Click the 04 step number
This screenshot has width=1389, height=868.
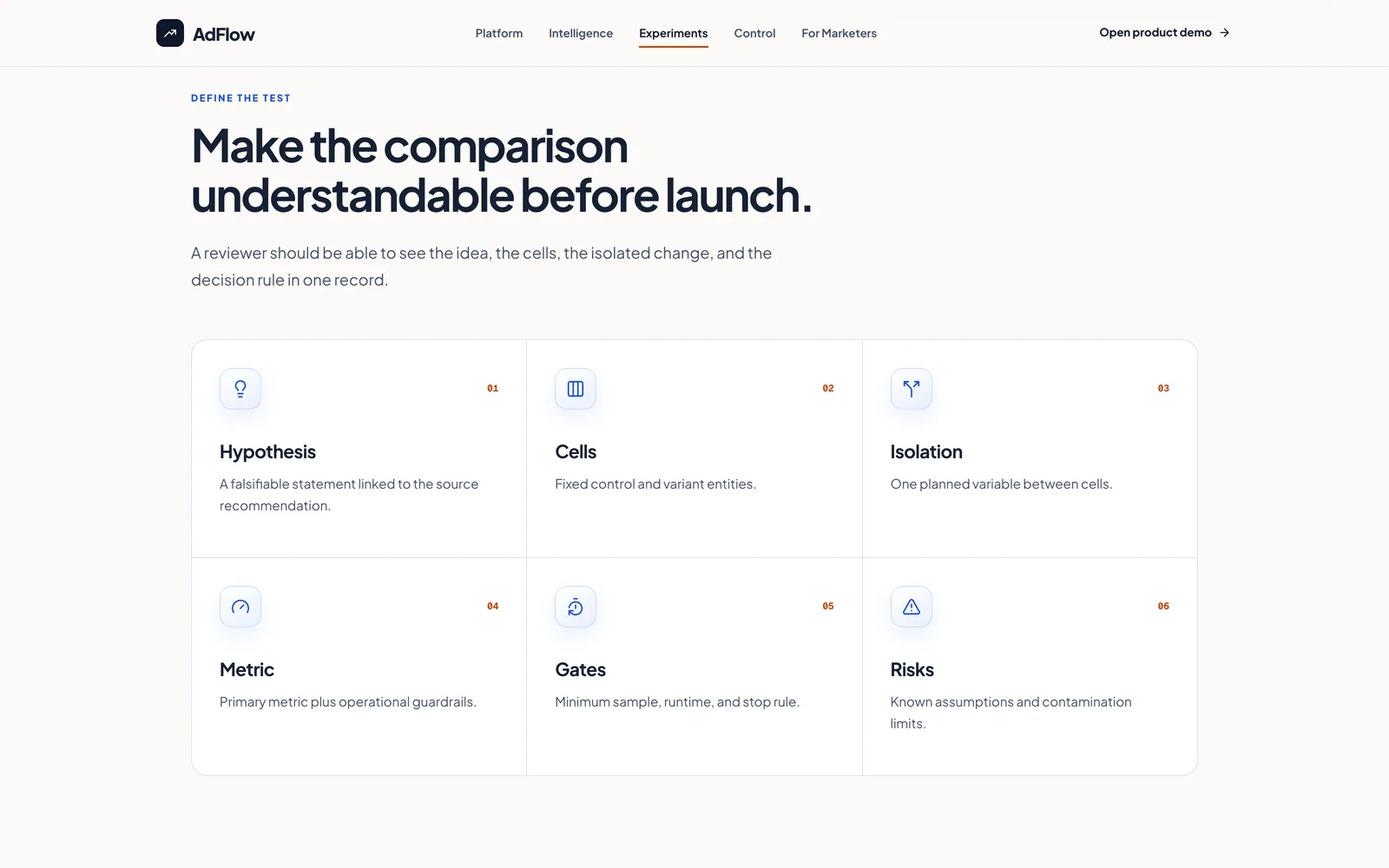[x=492, y=607]
